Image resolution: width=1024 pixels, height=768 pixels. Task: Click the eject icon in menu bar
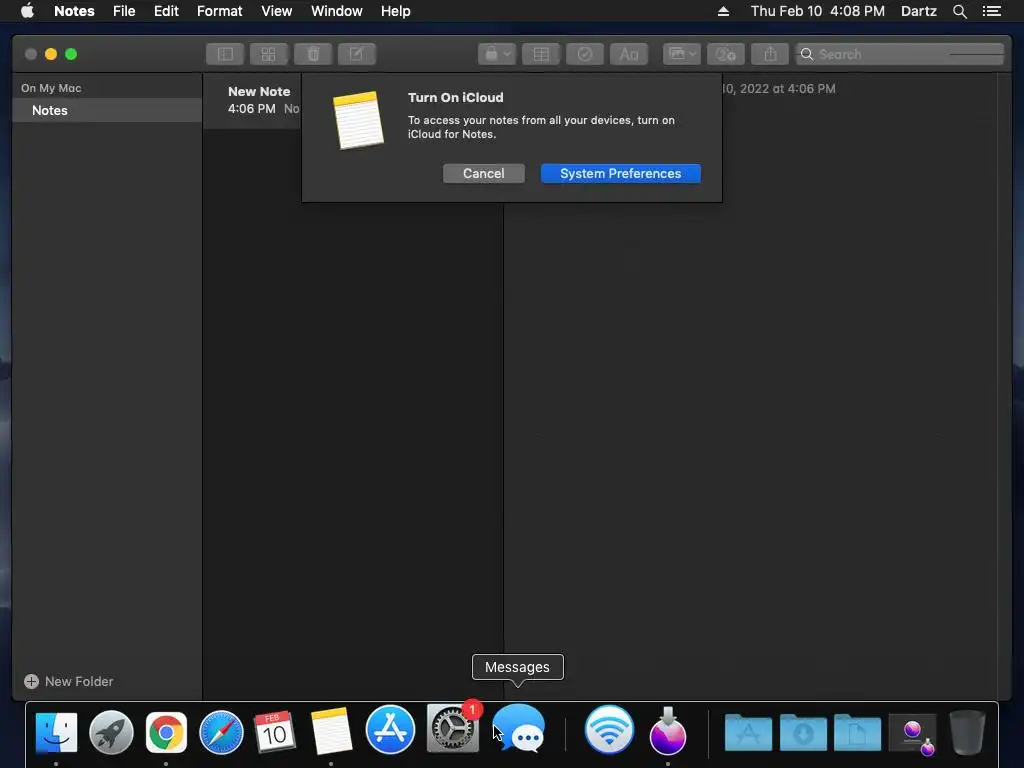pyautogui.click(x=723, y=11)
